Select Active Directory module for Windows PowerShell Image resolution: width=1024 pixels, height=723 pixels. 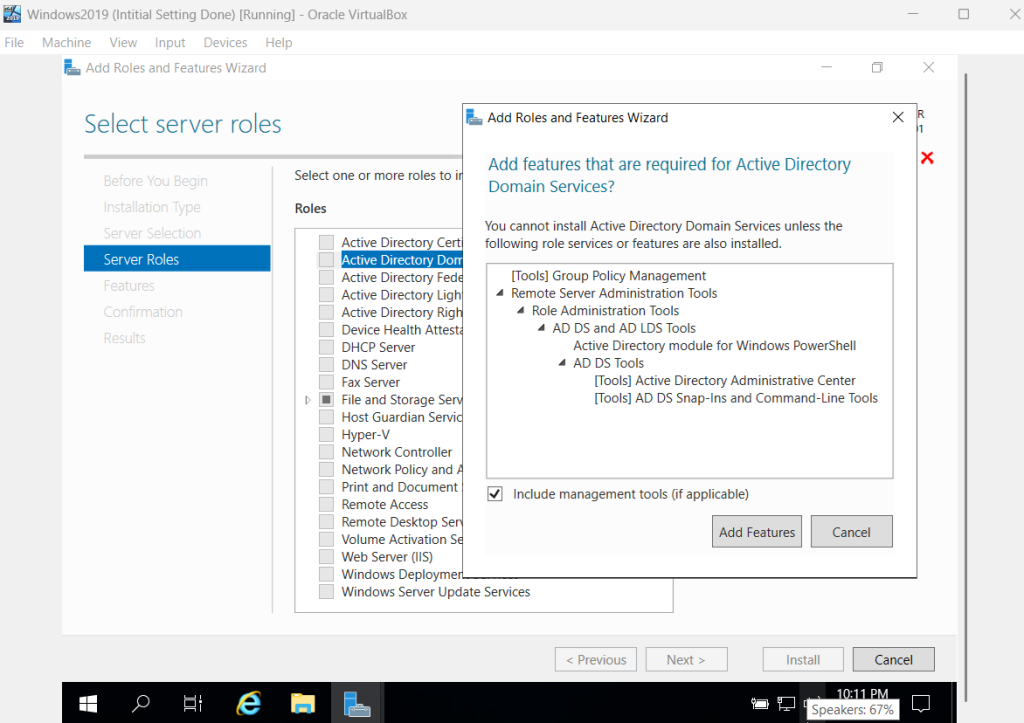coord(714,345)
